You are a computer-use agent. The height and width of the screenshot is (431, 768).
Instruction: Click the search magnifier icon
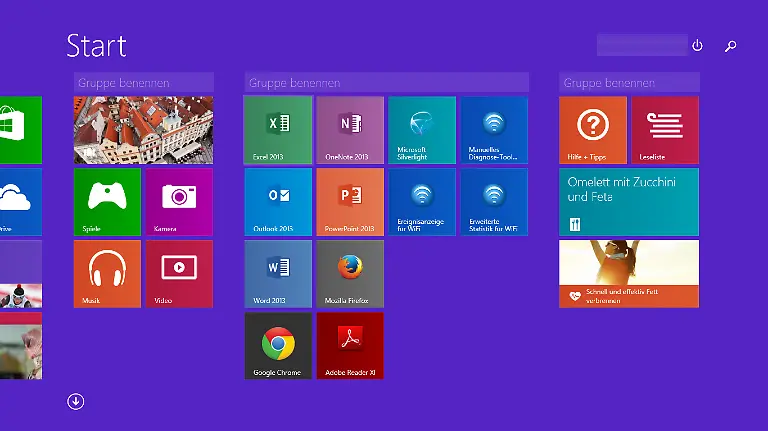[x=730, y=46]
